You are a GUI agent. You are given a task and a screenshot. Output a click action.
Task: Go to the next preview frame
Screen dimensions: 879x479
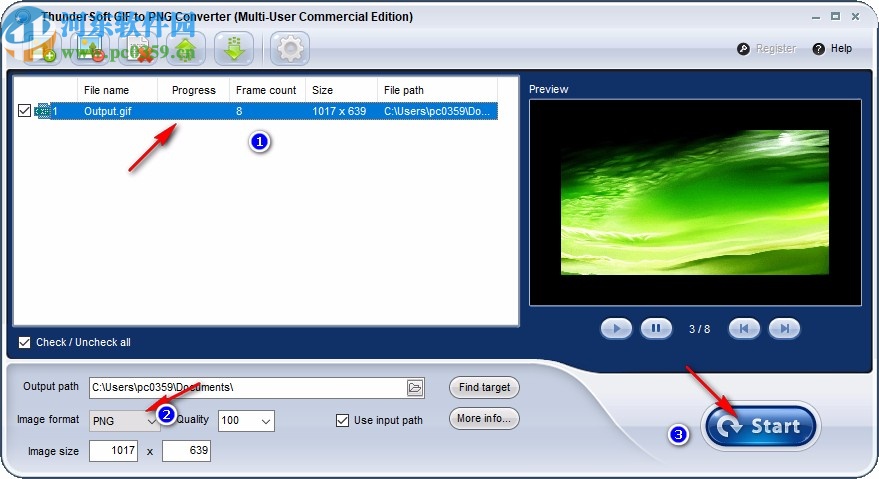point(784,329)
